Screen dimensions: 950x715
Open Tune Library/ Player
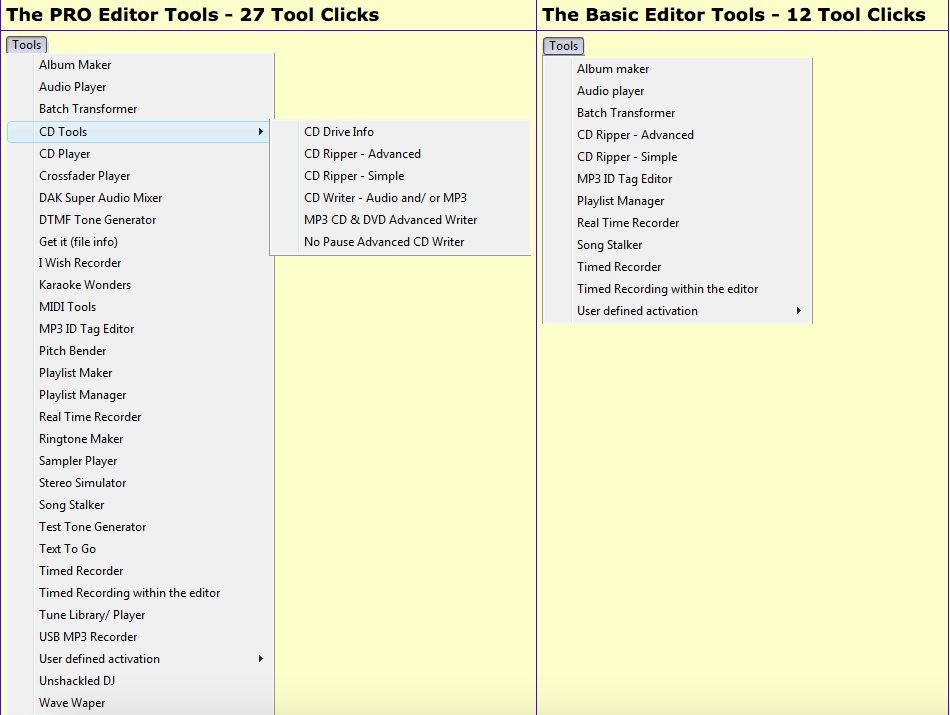point(92,615)
